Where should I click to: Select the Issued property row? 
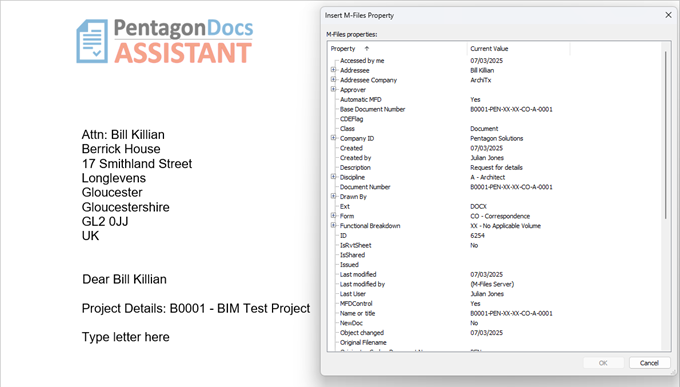(x=350, y=265)
